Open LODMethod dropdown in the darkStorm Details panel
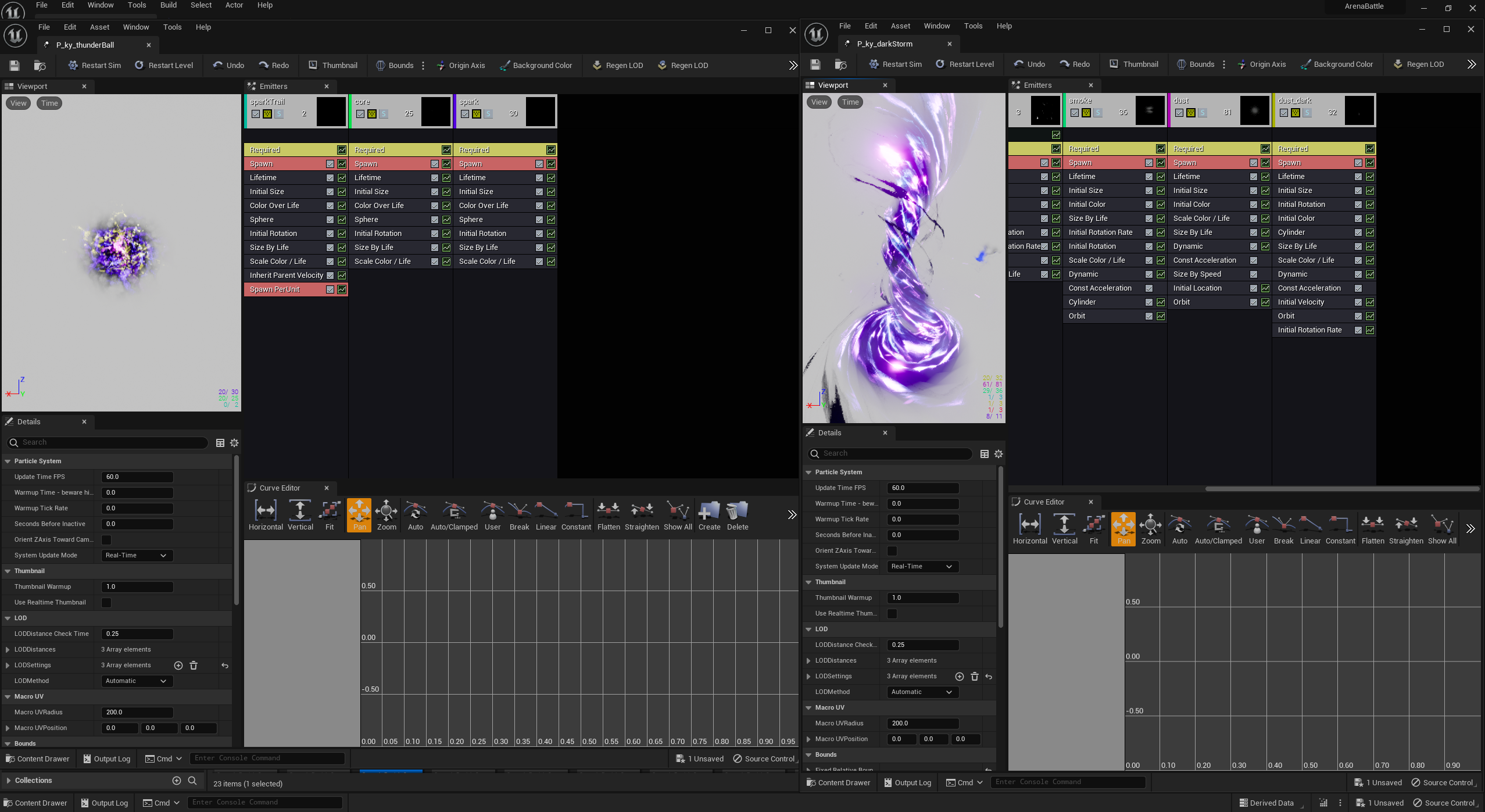Image resolution: width=1485 pixels, height=812 pixels. pos(922,692)
